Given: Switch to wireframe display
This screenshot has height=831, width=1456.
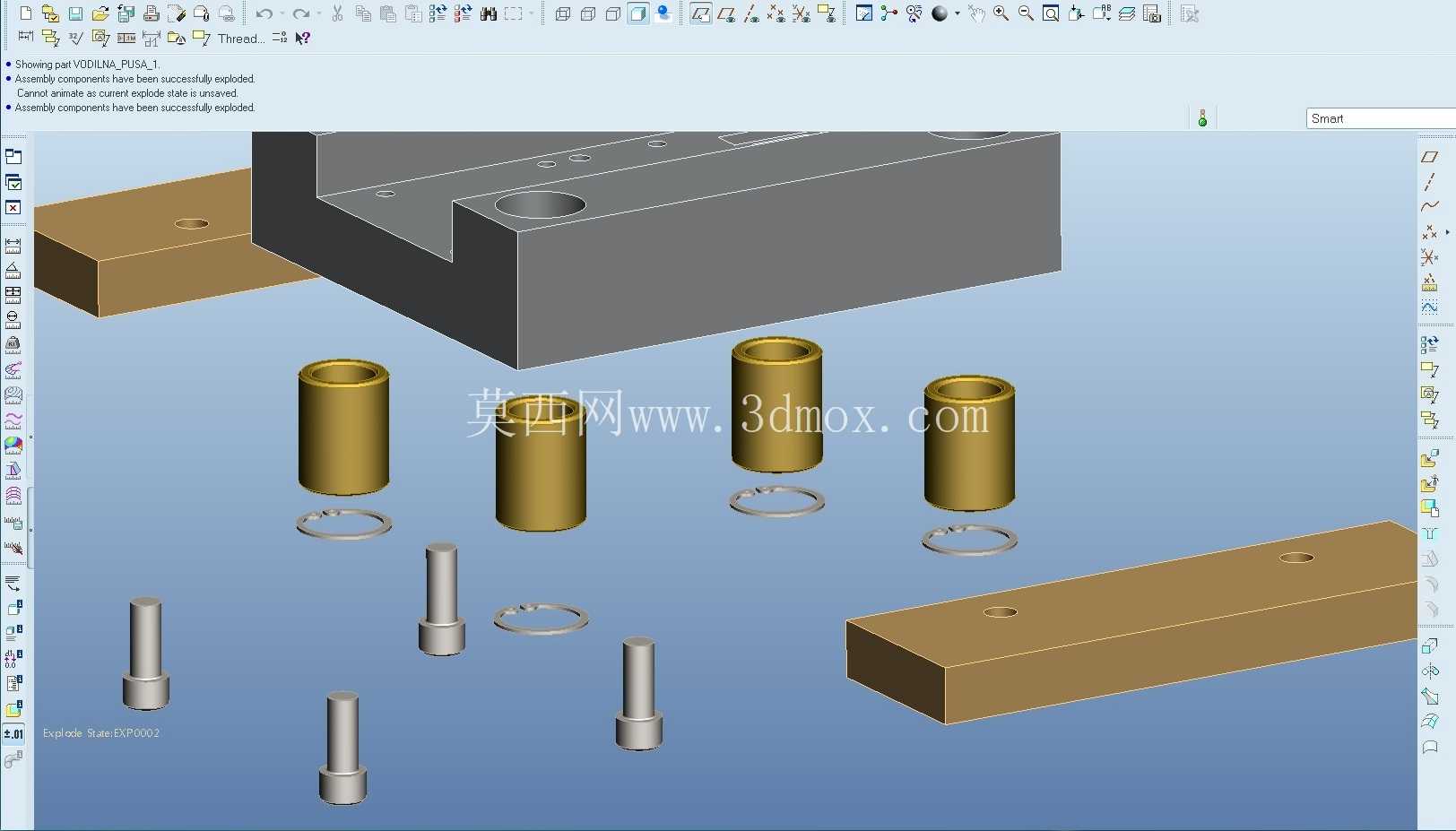Looking at the screenshot, I should click(563, 13).
